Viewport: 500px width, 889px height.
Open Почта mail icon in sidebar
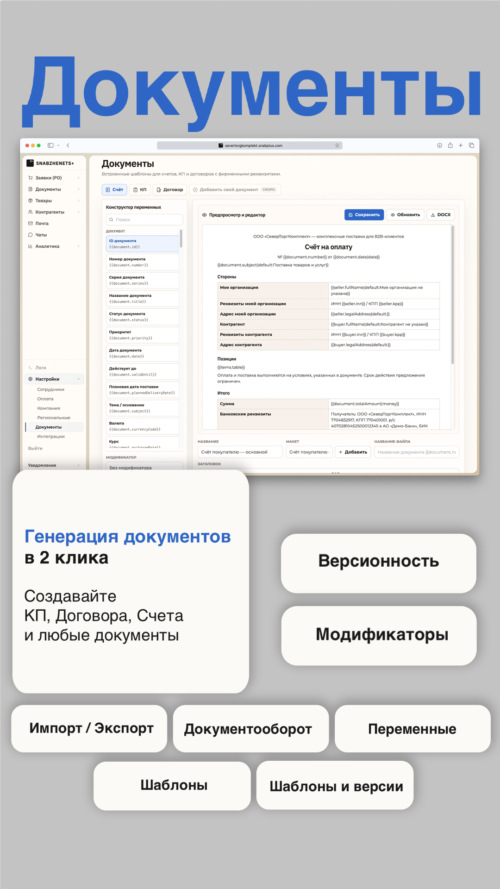click(30, 223)
